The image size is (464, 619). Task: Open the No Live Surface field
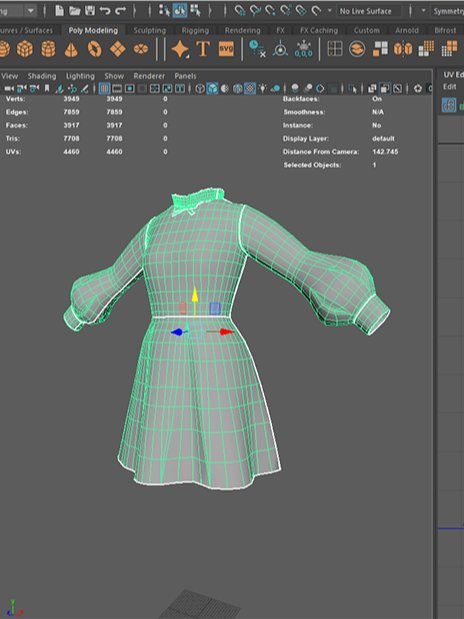pos(366,11)
